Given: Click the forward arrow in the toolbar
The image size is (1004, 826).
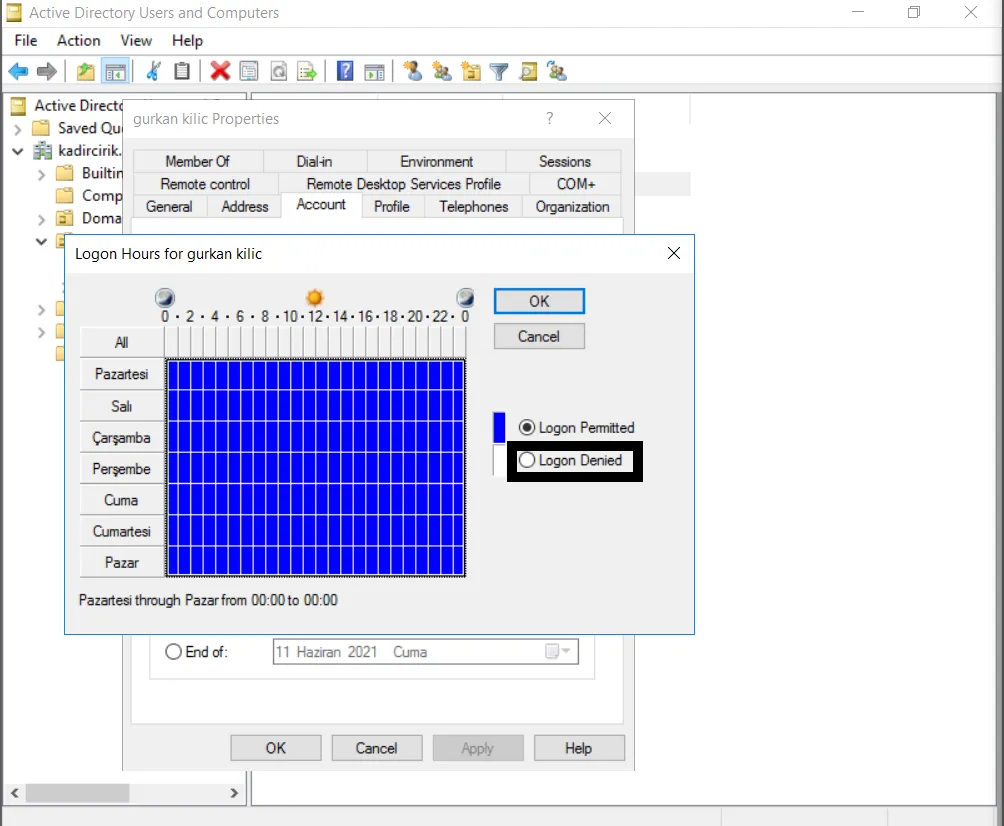Looking at the screenshot, I should [x=47, y=71].
